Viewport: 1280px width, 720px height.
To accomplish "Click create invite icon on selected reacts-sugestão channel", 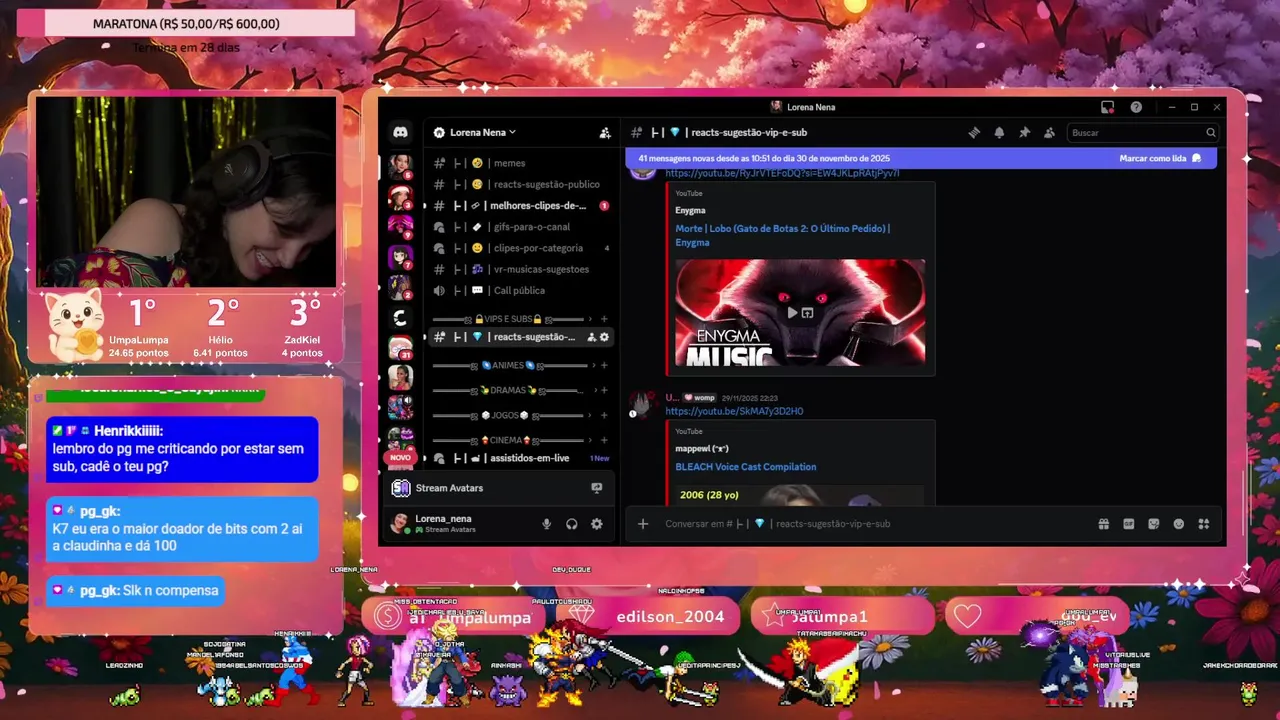I will 591,337.
